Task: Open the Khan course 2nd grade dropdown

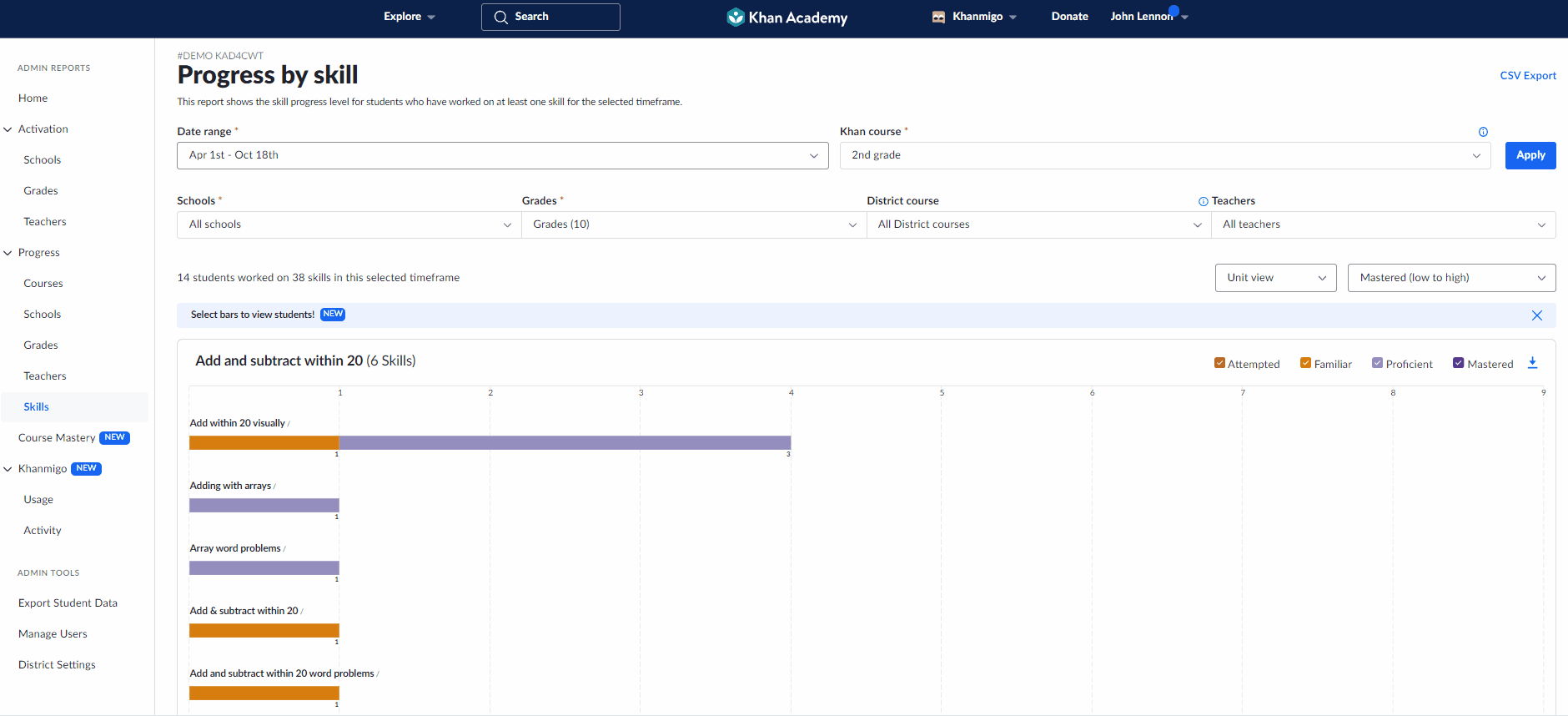Action: pos(1165,155)
